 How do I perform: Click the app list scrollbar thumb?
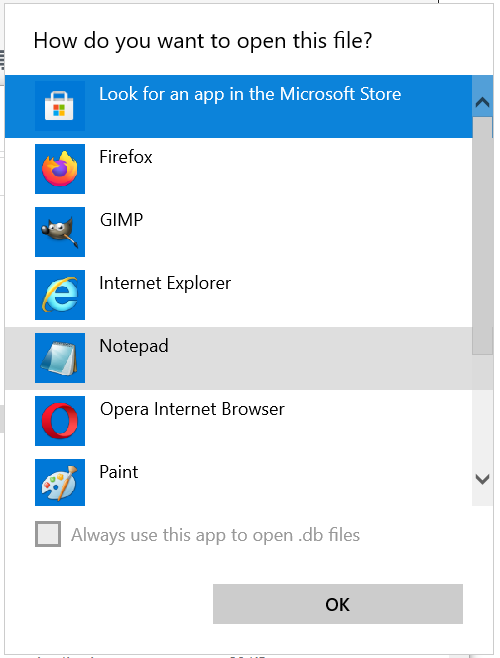(482, 236)
